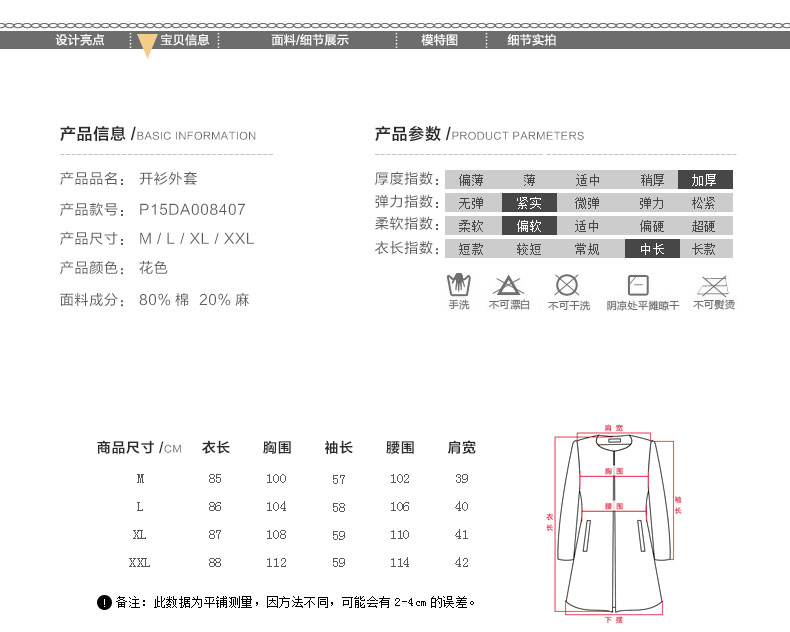Select 短款 in length index
The image size is (790, 632).
click(471, 249)
